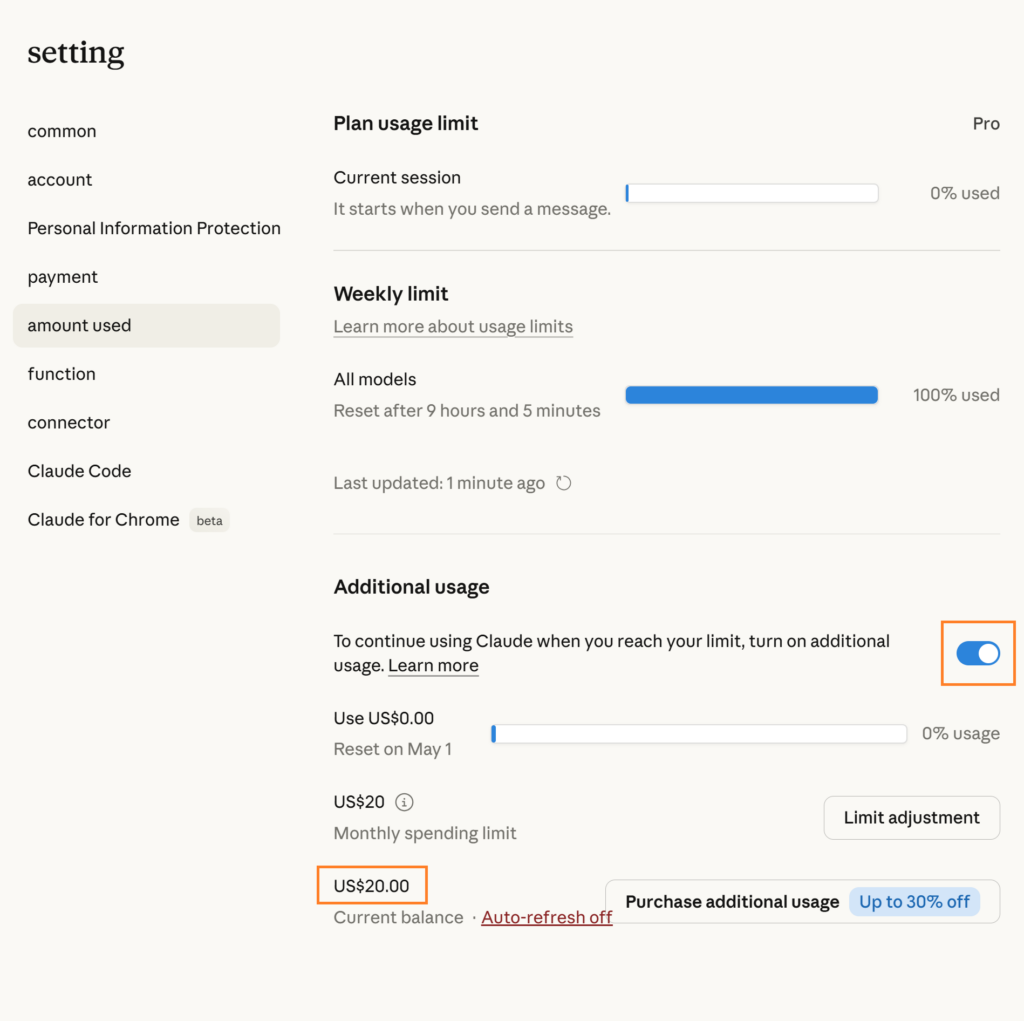Open Claude for Chrome beta settings
Viewport: 1024px width, 1021px height.
pos(128,520)
